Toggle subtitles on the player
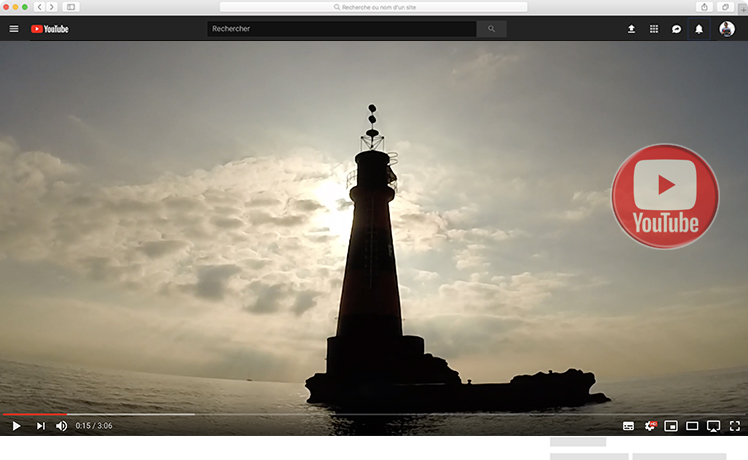 628,426
